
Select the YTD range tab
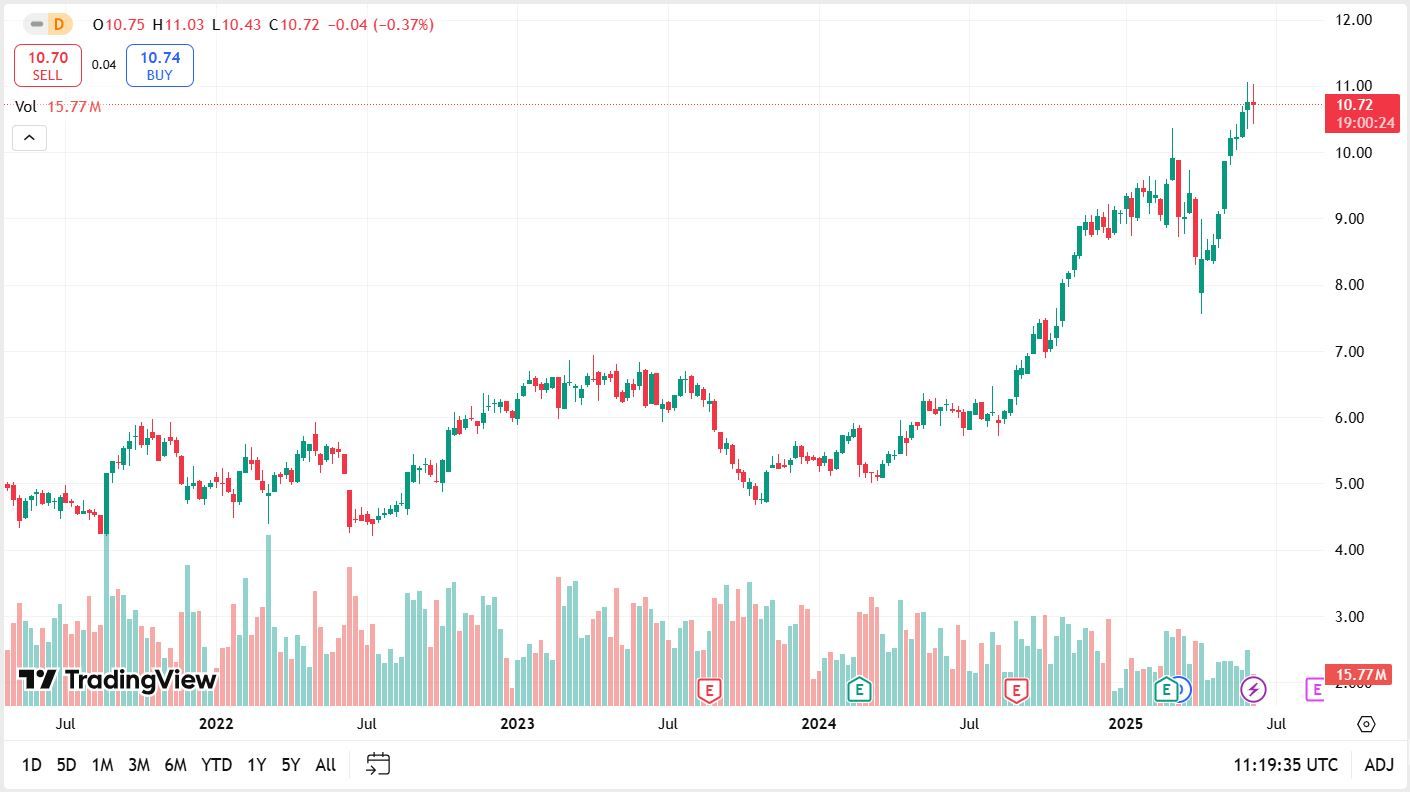216,764
